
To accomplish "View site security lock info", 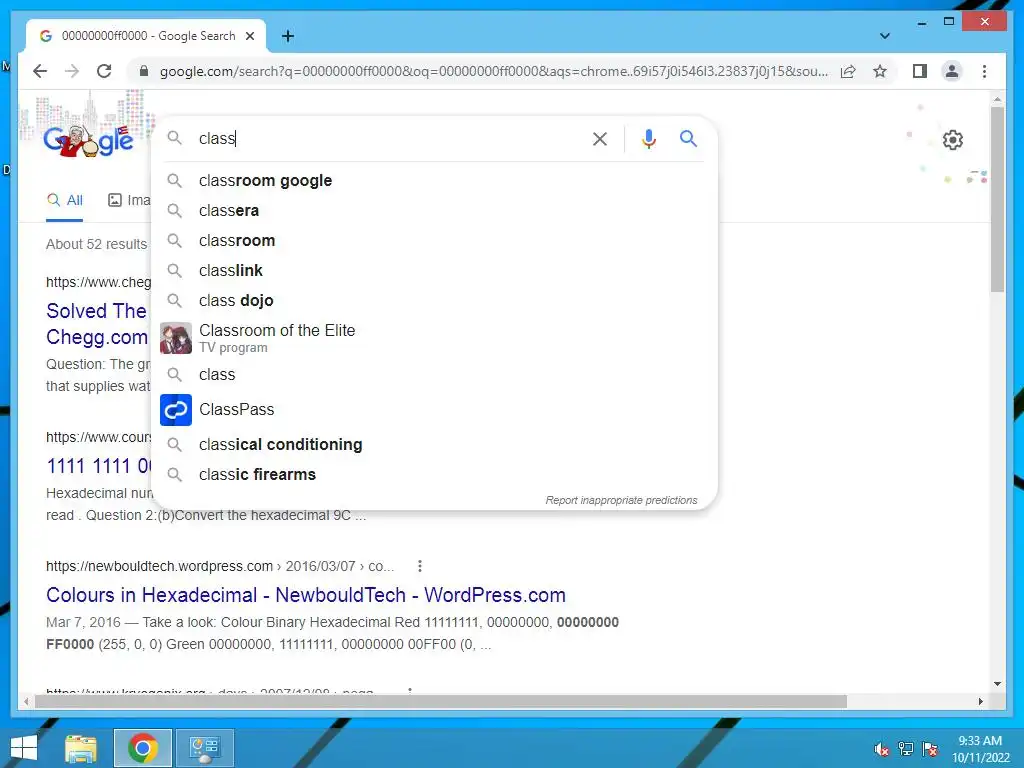I will [x=144, y=71].
